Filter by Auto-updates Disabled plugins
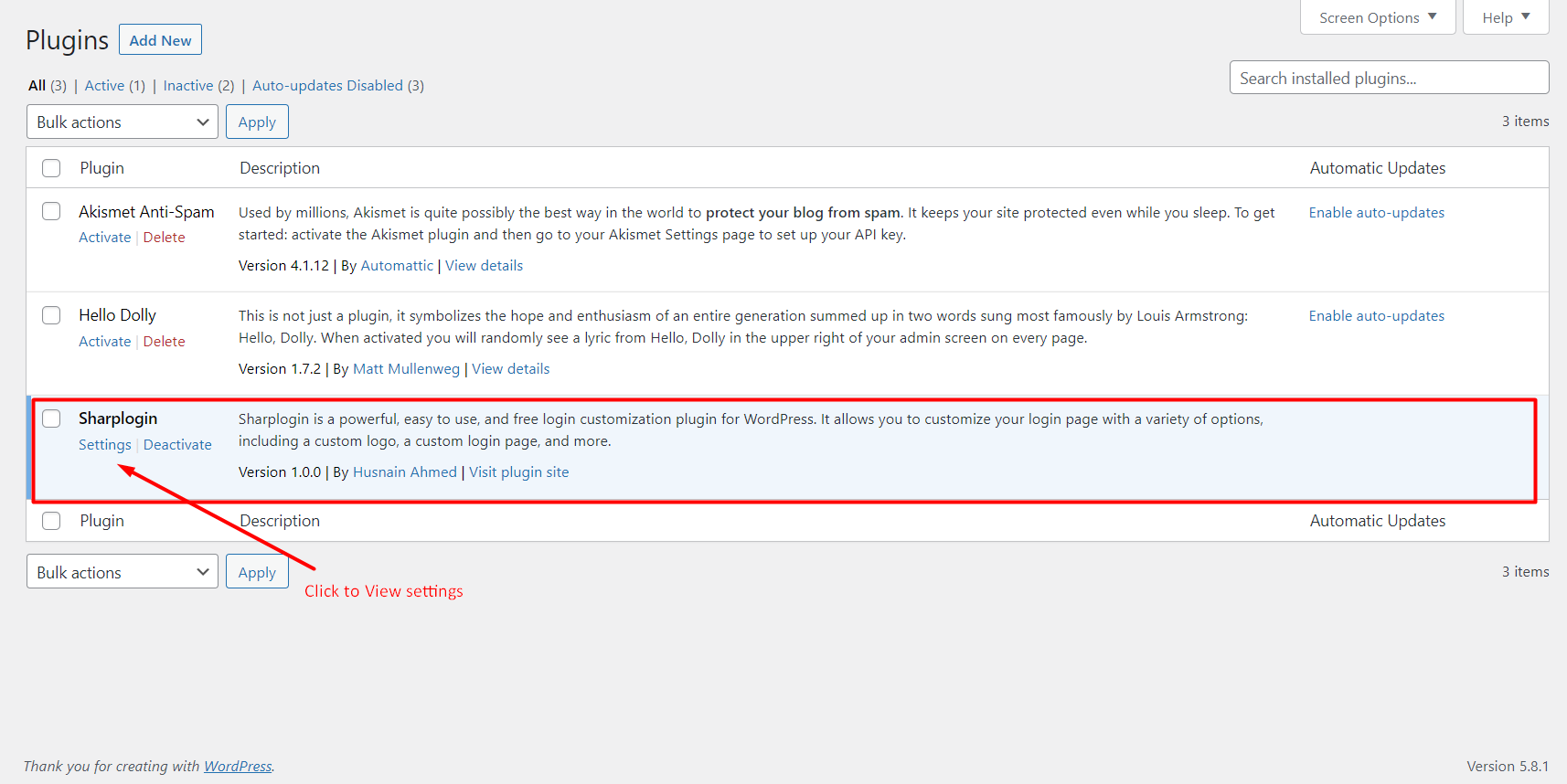The width and height of the screenshot is (1567, 784). click(x=328, y=85)
